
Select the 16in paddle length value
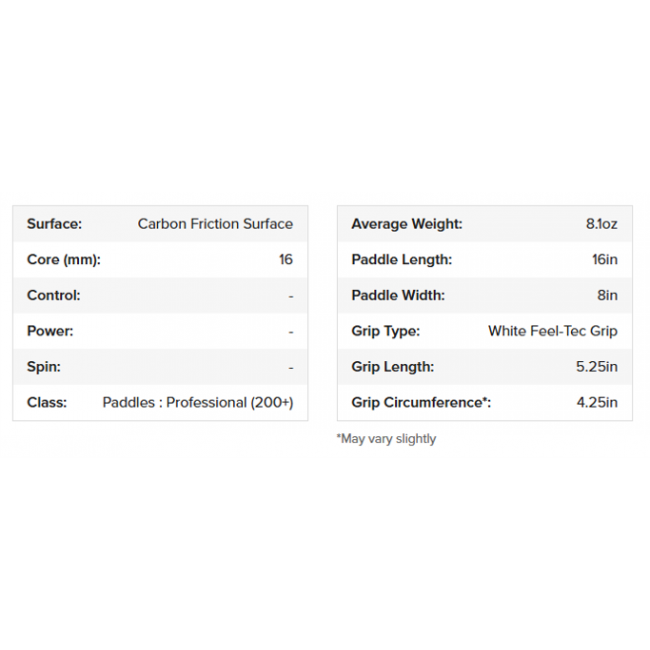pos(605,260)
